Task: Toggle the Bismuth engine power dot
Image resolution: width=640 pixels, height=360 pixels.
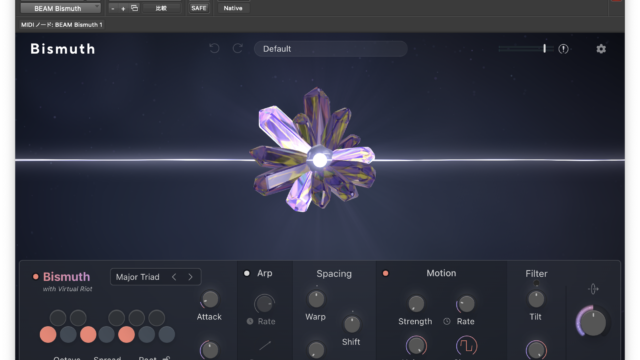Action: 36,277
